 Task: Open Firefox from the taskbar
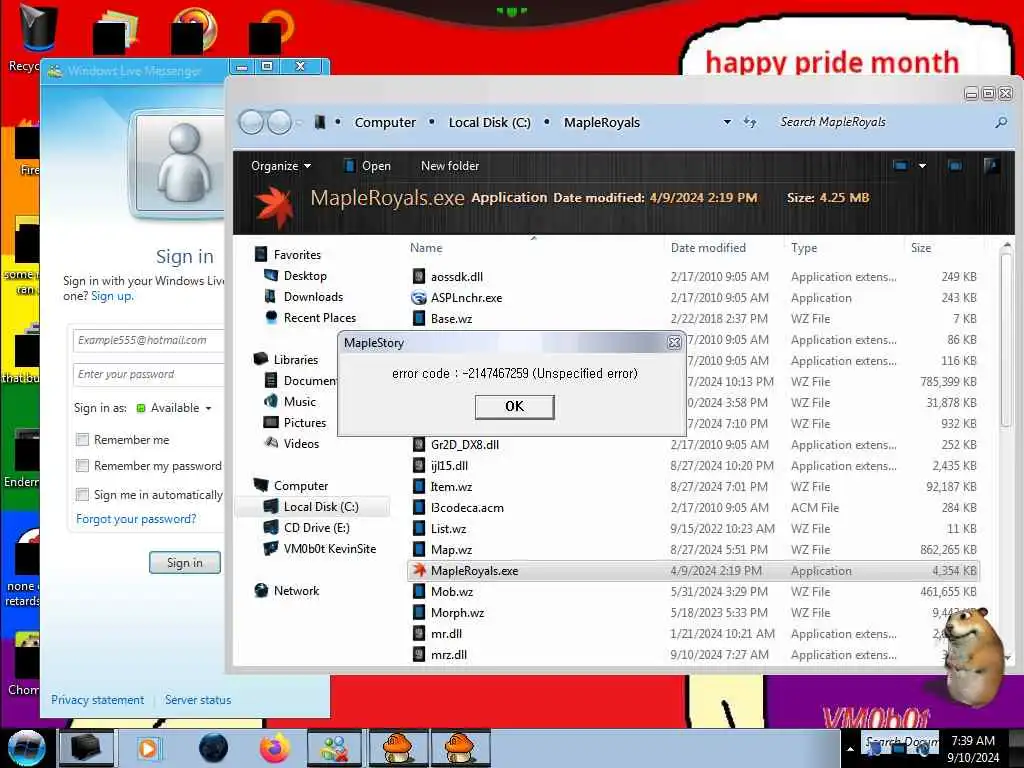point(275,748)
